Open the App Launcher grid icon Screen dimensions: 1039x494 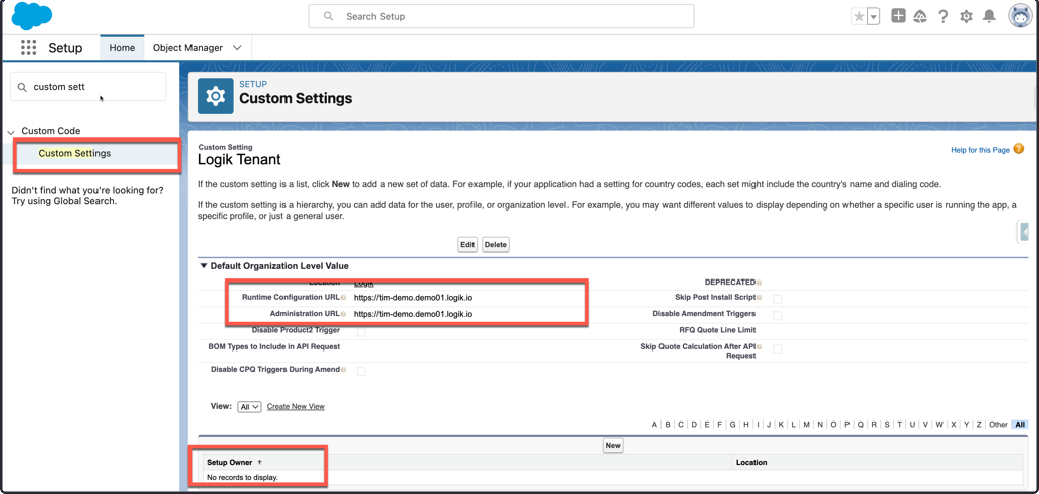point(28,48)
